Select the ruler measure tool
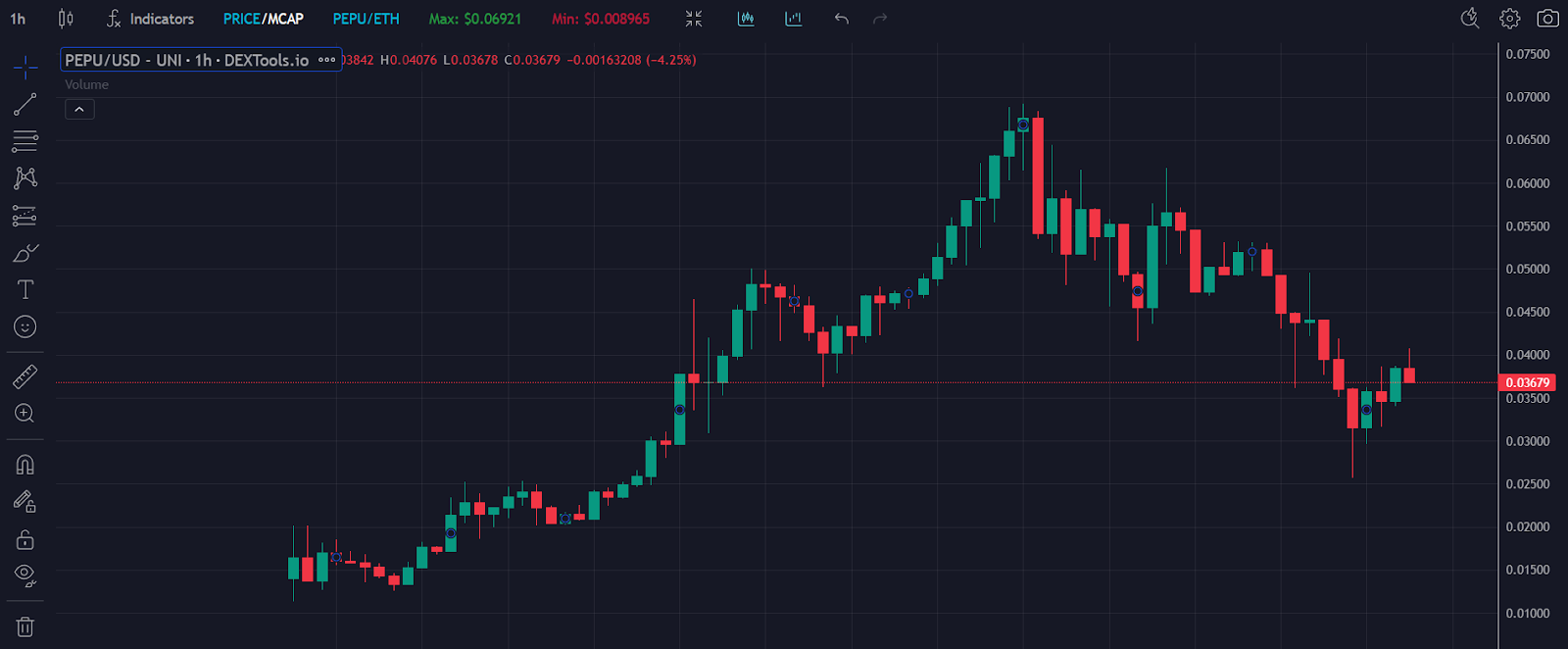1568x649 pixels. [x=25, y=376]
